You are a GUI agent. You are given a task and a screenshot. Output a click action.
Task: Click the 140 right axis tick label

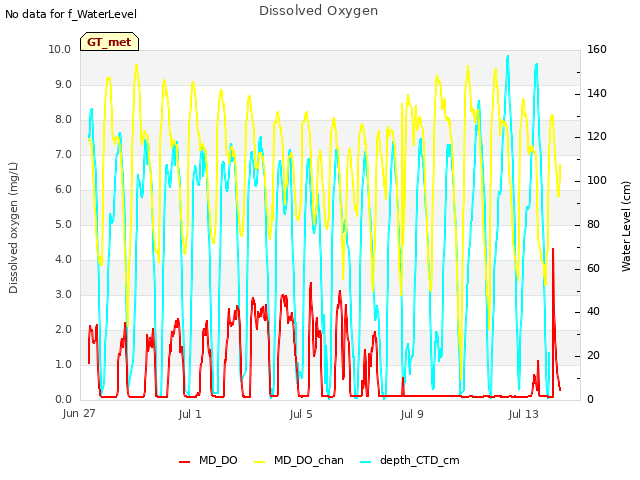[597, 93]
